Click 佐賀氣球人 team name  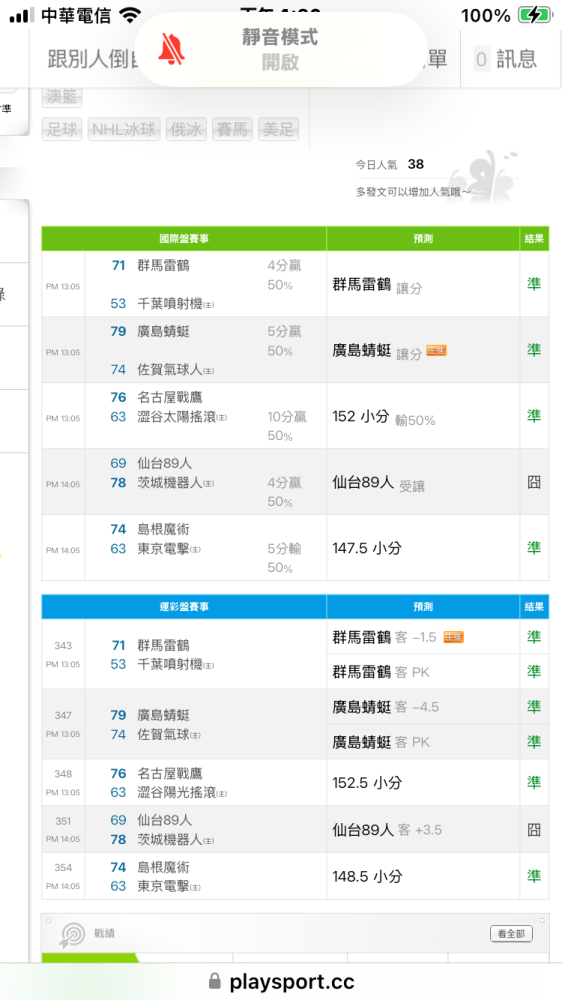coord(170,370)
